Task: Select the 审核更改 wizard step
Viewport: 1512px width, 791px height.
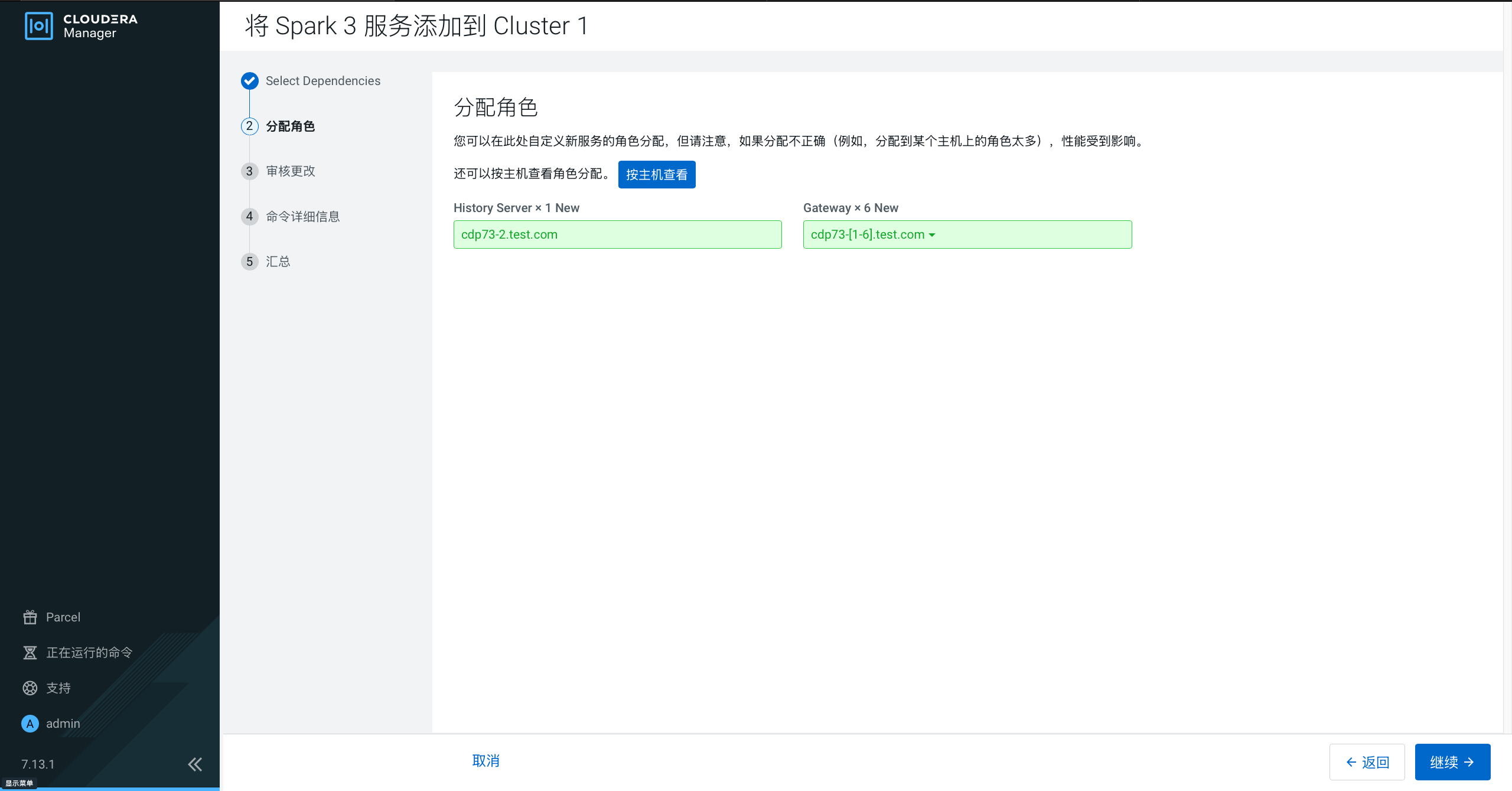Action: (291, 171)
